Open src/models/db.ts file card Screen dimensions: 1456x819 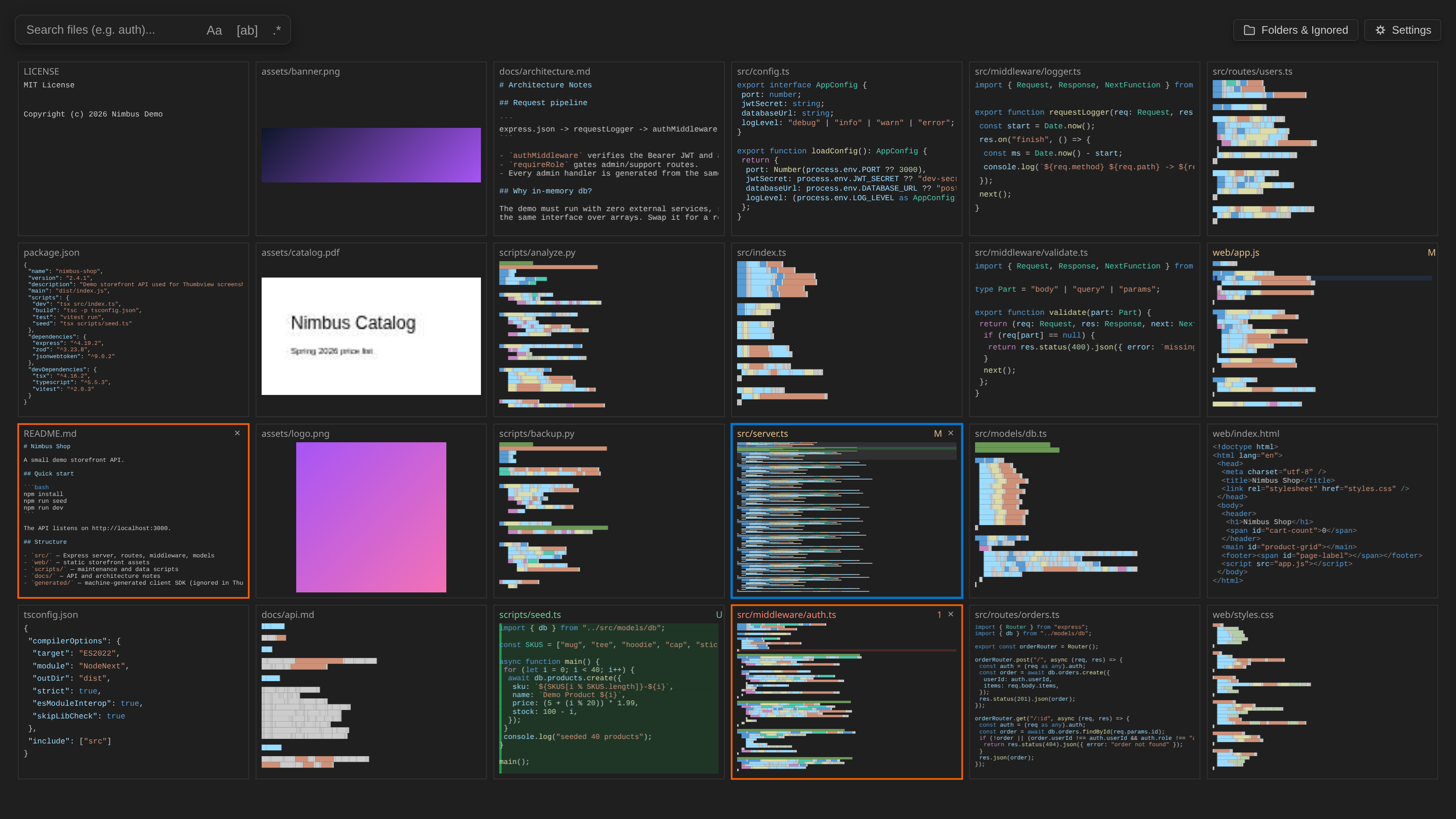point(1084,511)
